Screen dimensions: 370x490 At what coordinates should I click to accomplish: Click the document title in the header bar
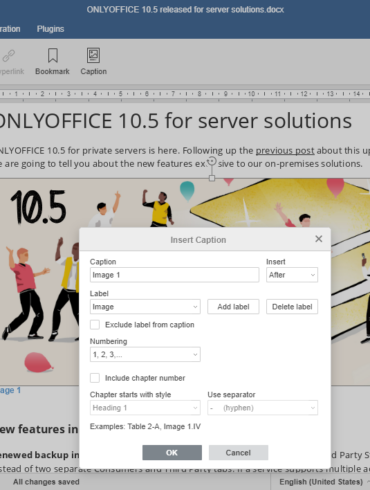[185, 10]
